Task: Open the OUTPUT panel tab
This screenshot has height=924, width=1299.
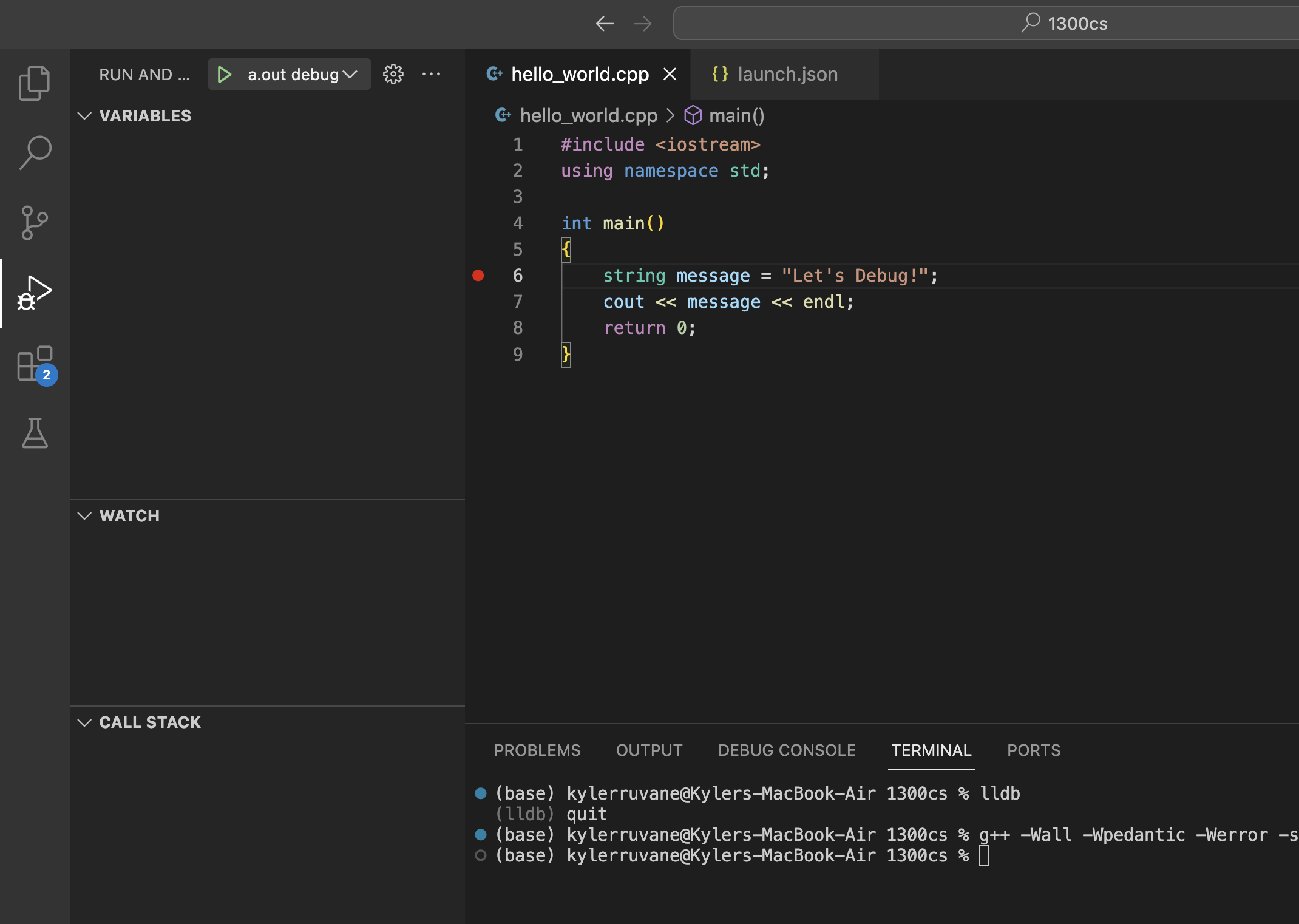Action: [x=649, y=750]
